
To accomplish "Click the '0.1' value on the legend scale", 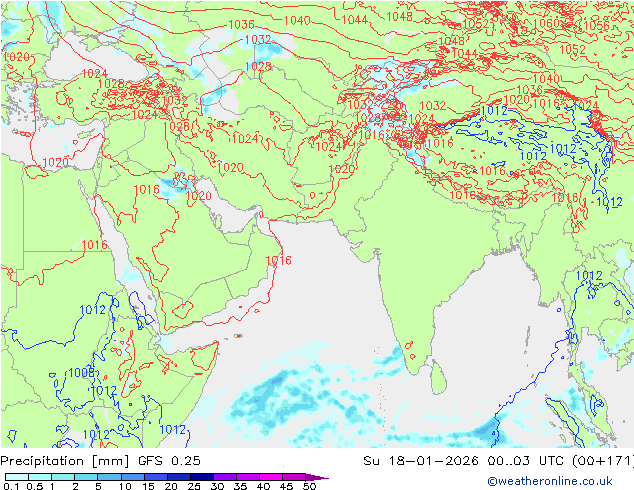I will coord(11,486).
